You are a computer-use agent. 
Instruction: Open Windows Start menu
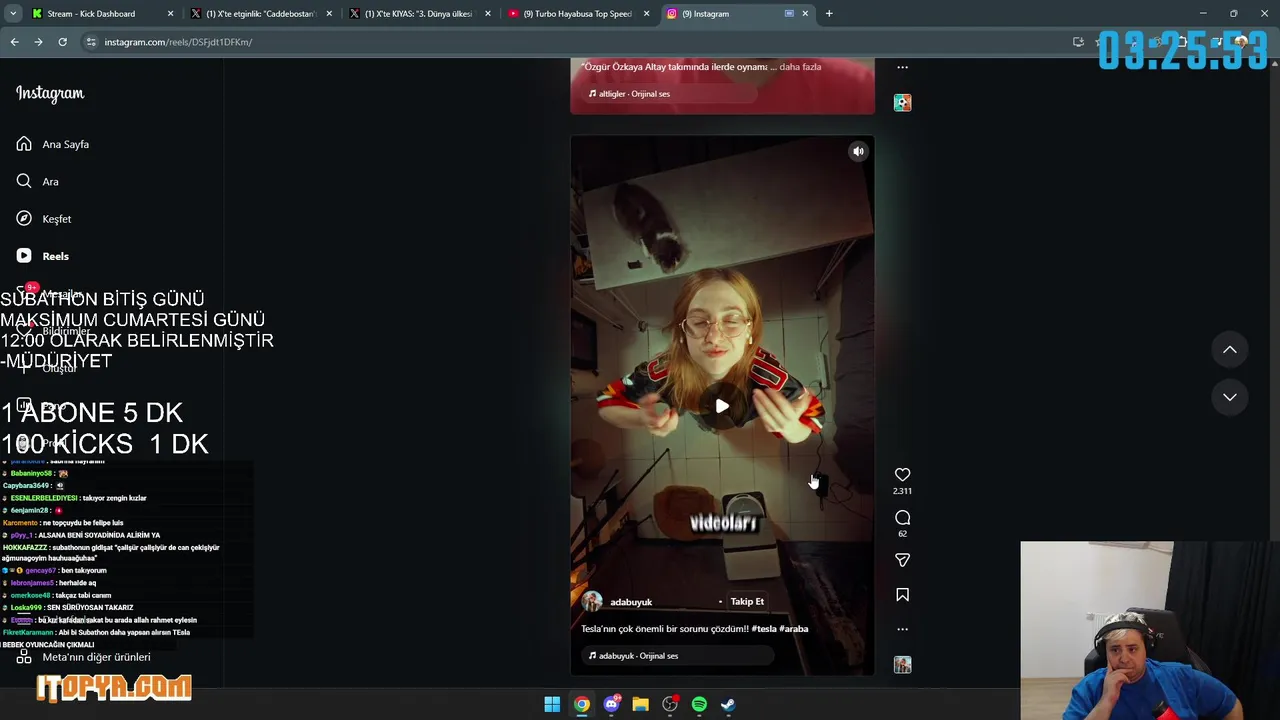coord(552,704)
